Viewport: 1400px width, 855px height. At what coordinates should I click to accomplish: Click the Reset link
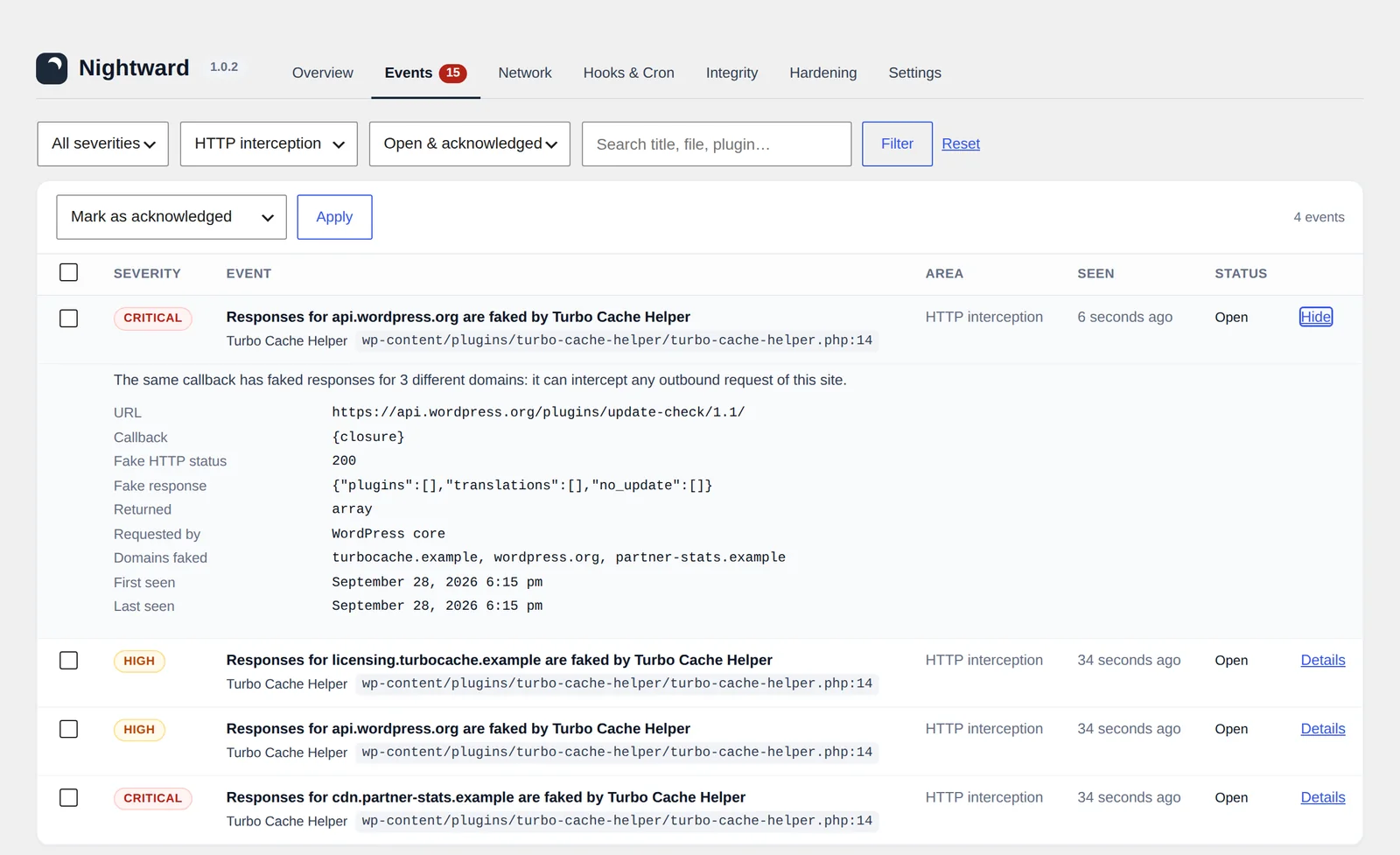point(961,144)
